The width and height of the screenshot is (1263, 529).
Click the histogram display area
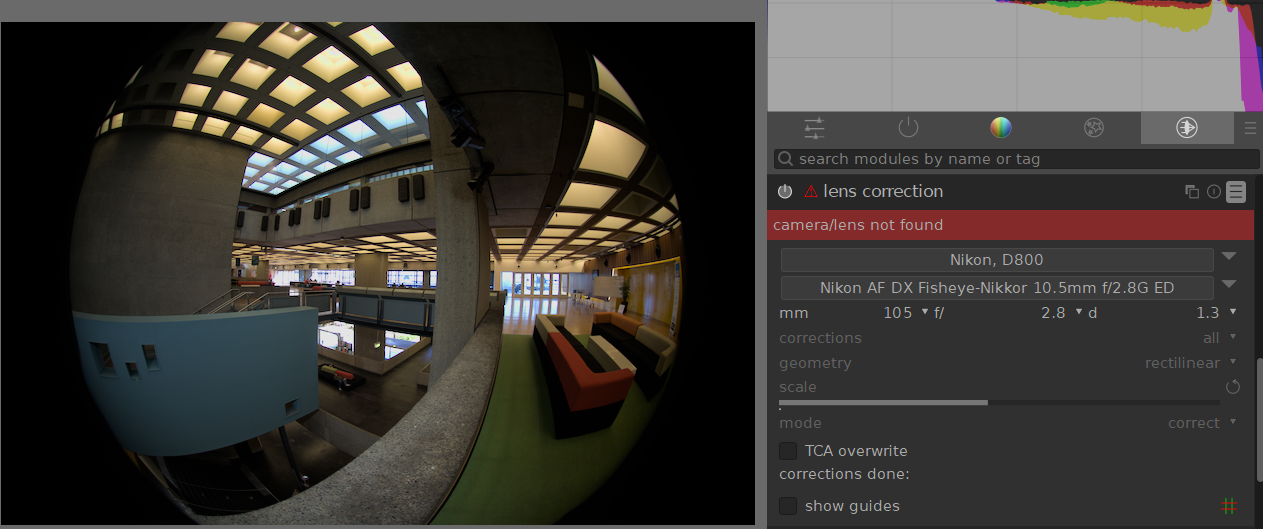1015,55
